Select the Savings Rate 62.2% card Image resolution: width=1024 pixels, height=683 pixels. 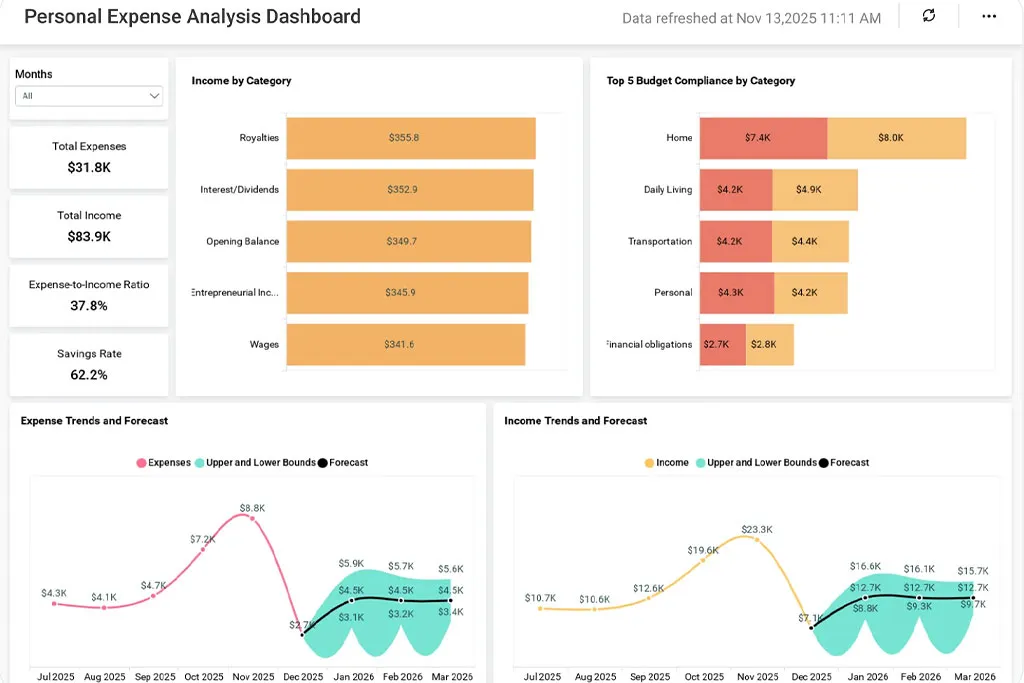(89, 365)
